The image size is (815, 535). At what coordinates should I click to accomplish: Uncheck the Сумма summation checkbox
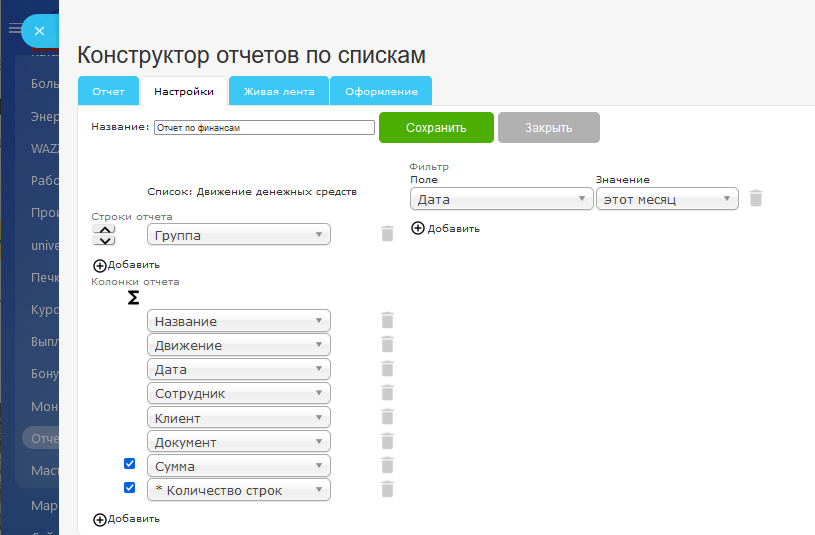129,464
